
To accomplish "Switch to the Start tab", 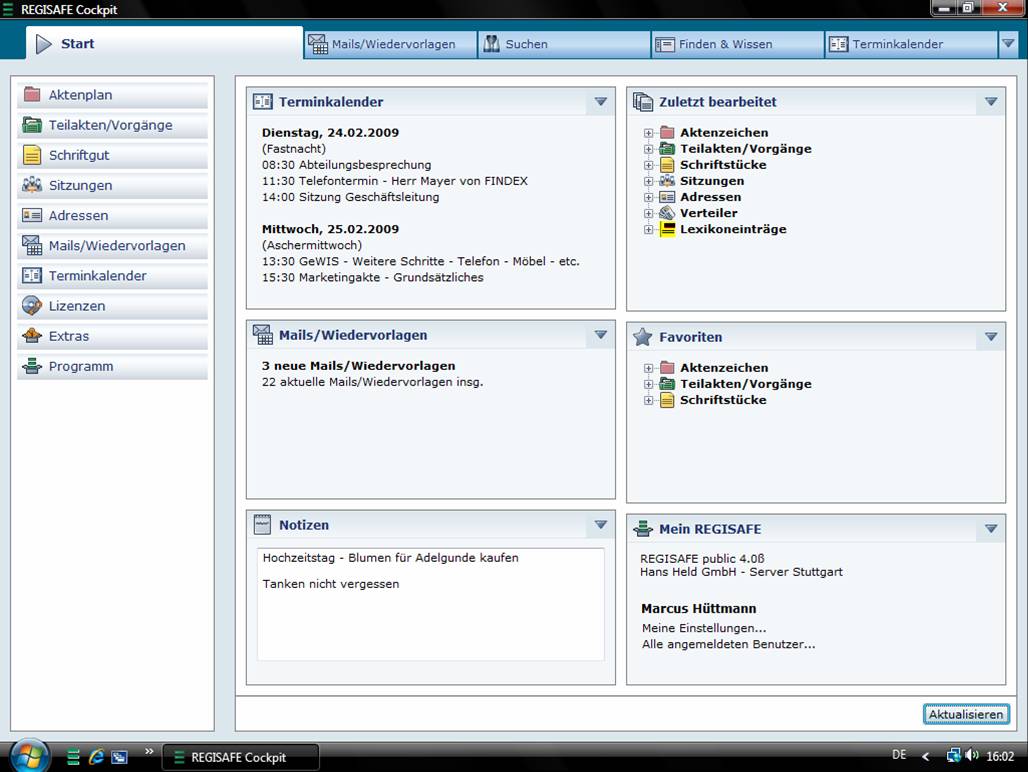I will click(165, 43).
